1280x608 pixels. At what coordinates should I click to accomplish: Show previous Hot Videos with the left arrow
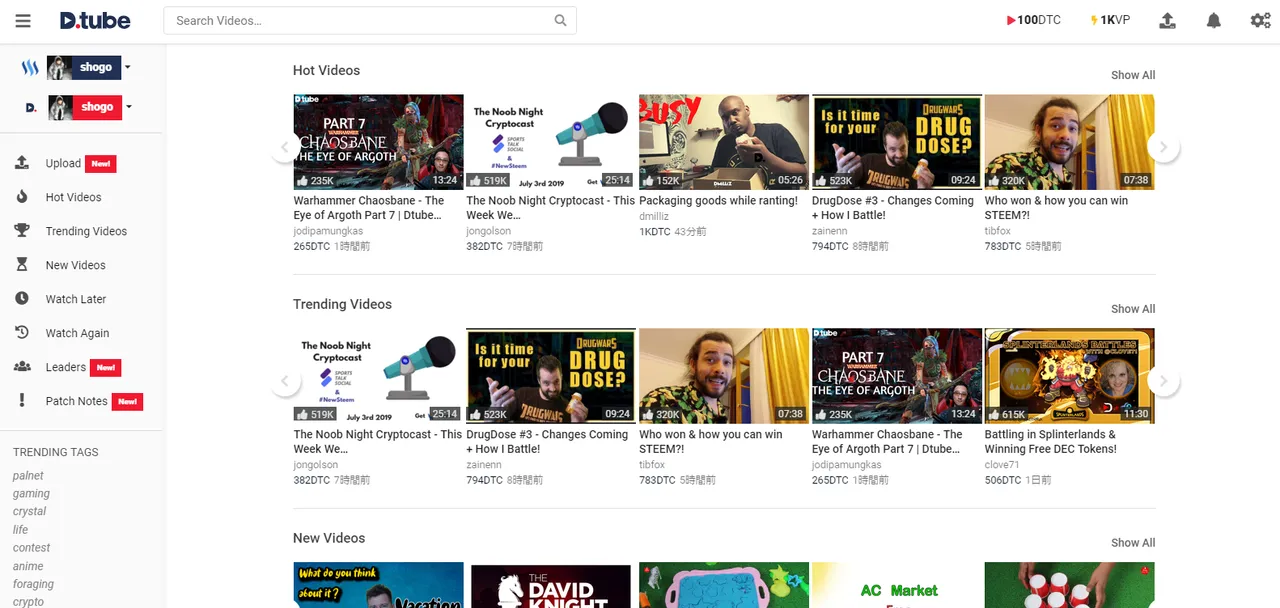pyautogui.click(x=285, y=147)
